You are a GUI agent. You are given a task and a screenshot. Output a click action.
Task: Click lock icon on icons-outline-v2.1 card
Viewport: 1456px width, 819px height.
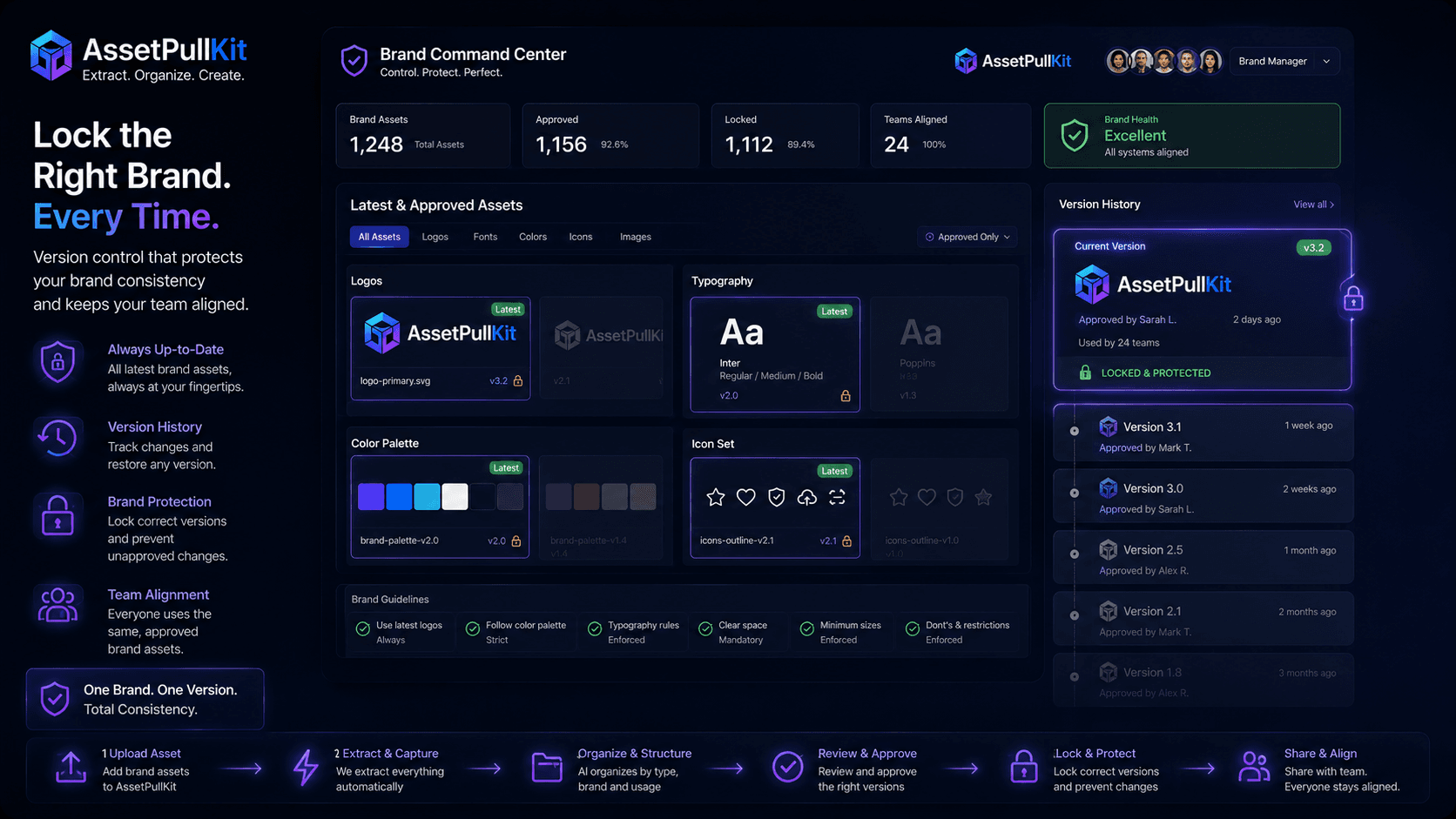click(x=846, y=541)
